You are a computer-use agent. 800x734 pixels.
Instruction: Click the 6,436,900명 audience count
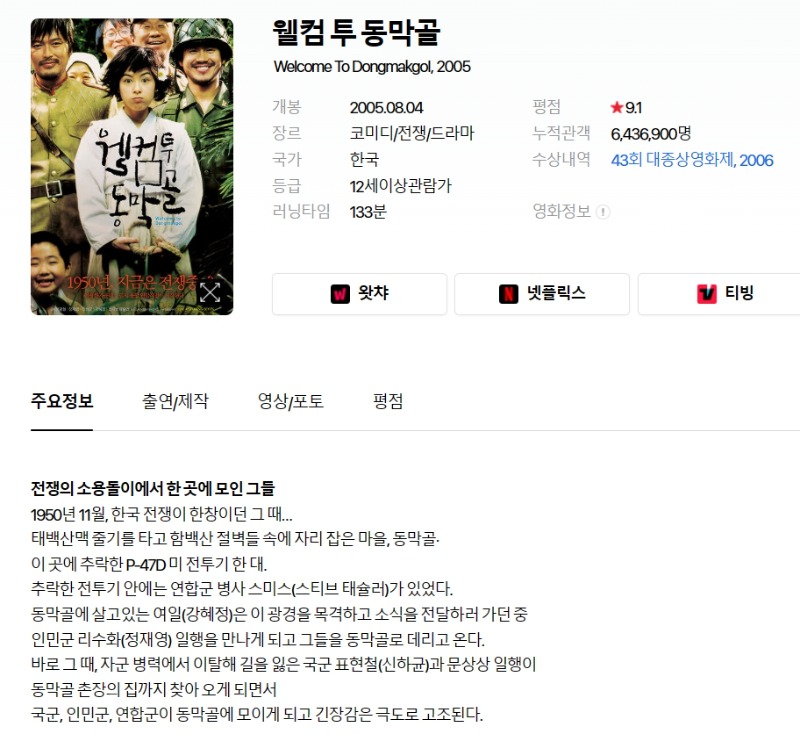tap(651, 134)
